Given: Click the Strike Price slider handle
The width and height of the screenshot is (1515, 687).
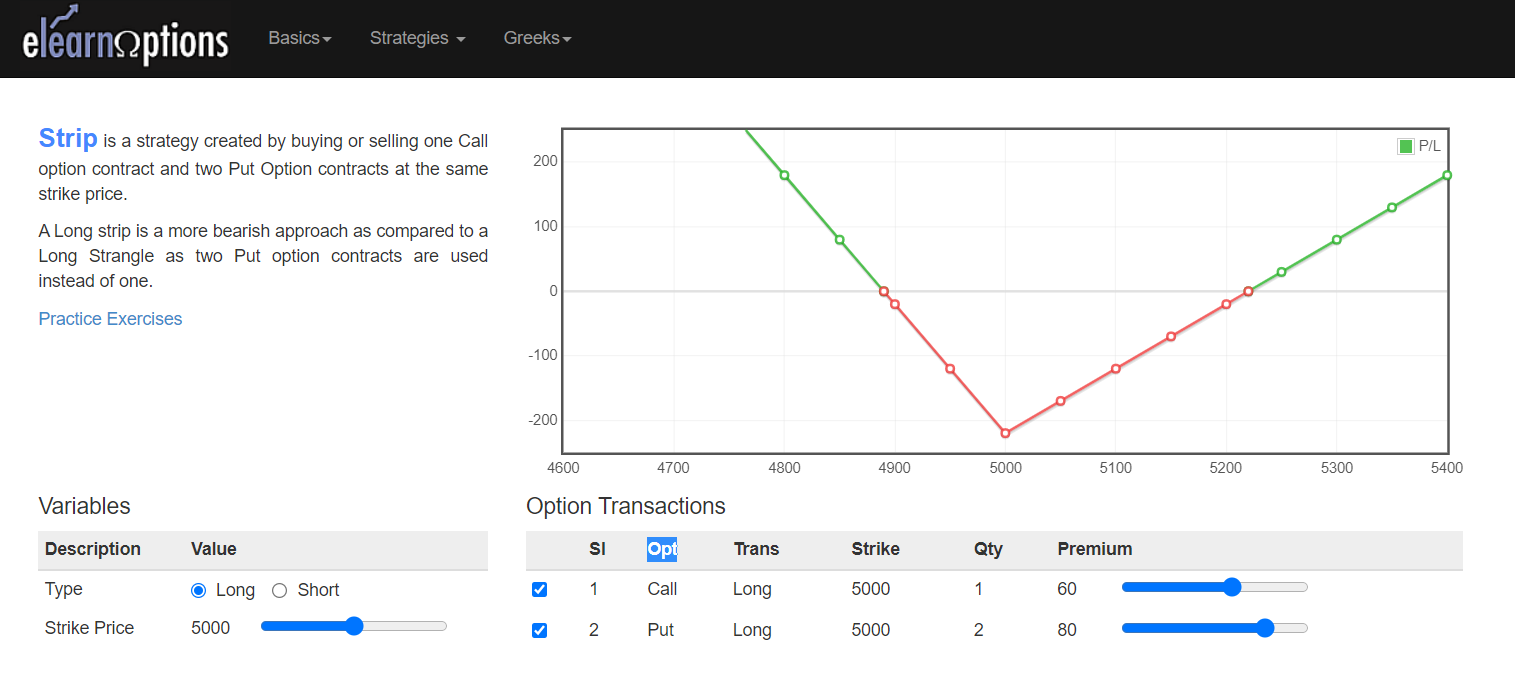Looking at the screenshot, I should pyautogui.click(x=354, y=626).
